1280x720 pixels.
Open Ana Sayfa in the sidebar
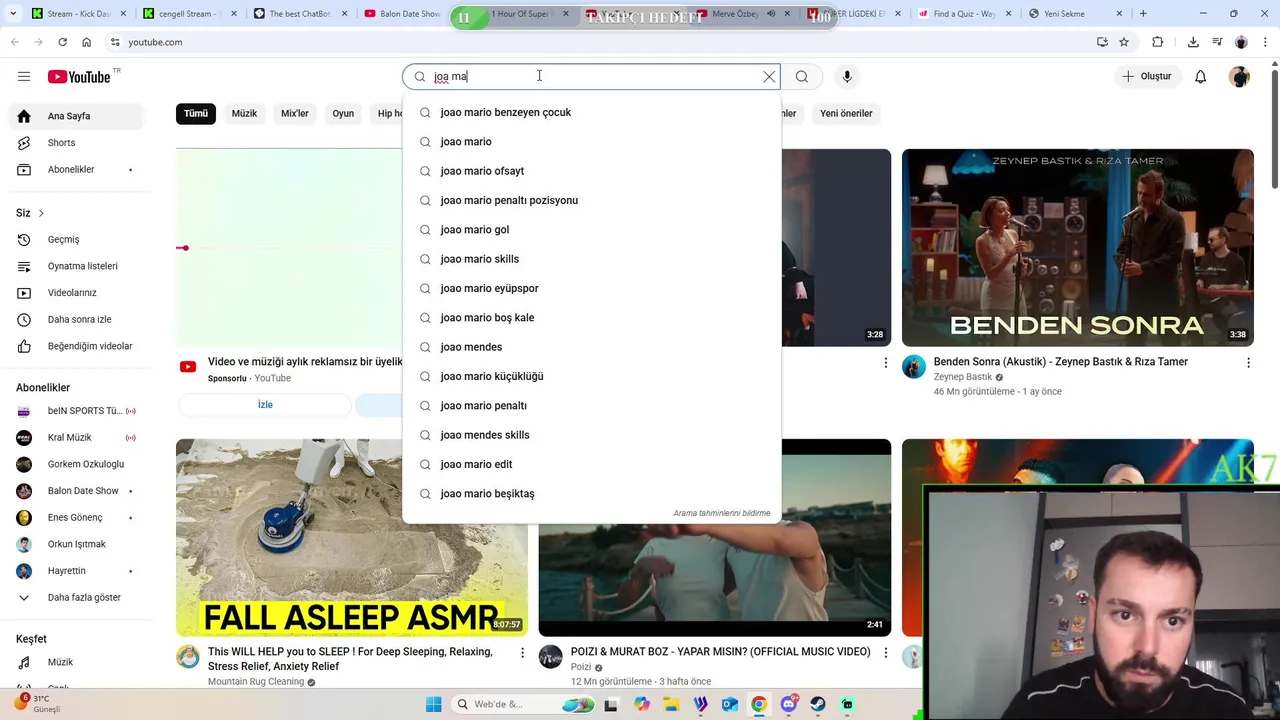click(76, 116)
